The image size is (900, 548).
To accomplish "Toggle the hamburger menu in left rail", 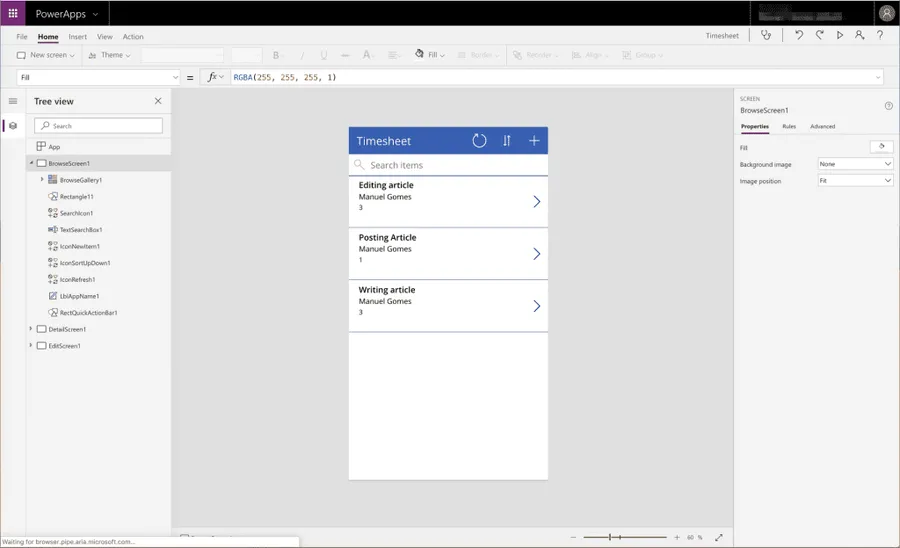I will 13,101.
